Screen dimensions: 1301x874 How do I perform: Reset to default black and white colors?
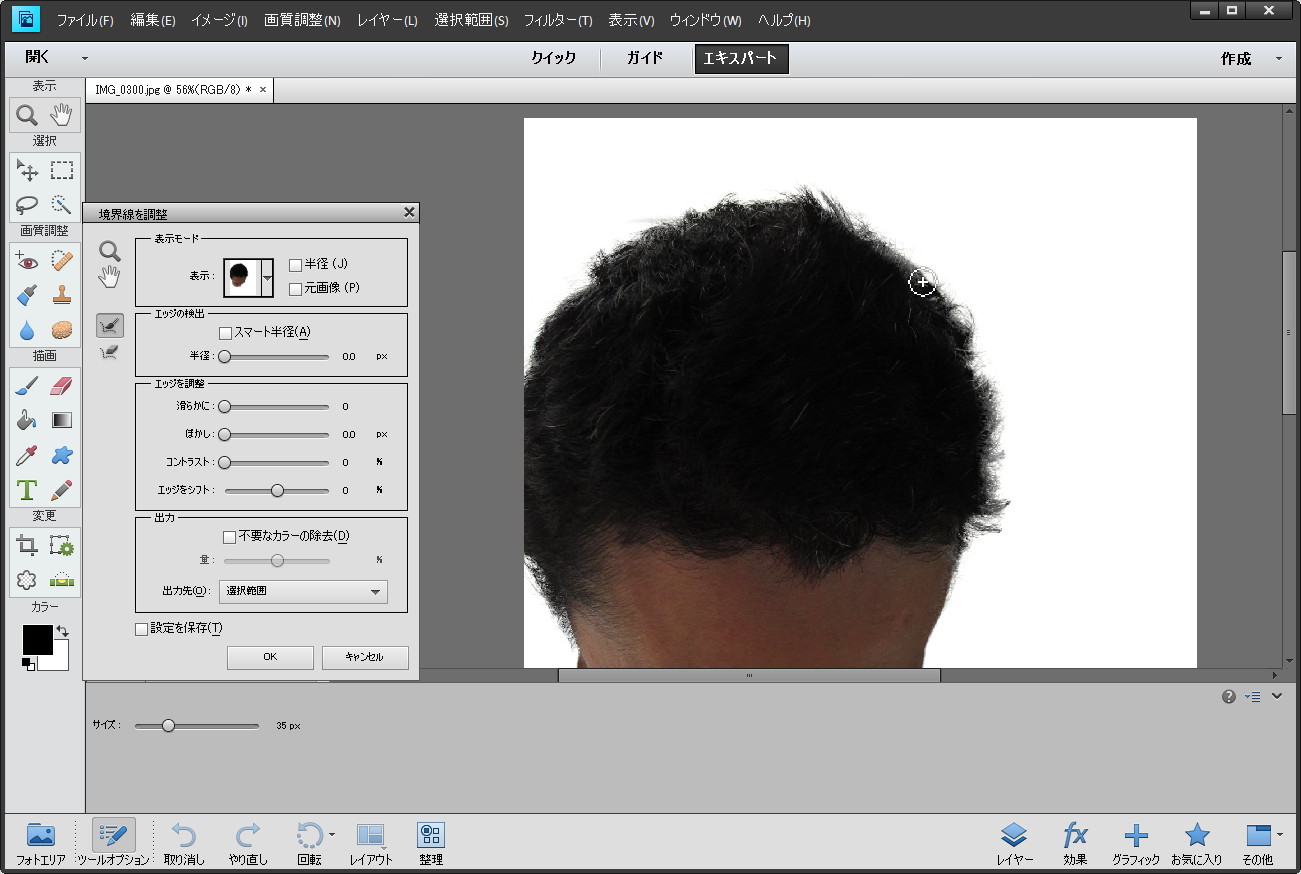pos(28,664)
